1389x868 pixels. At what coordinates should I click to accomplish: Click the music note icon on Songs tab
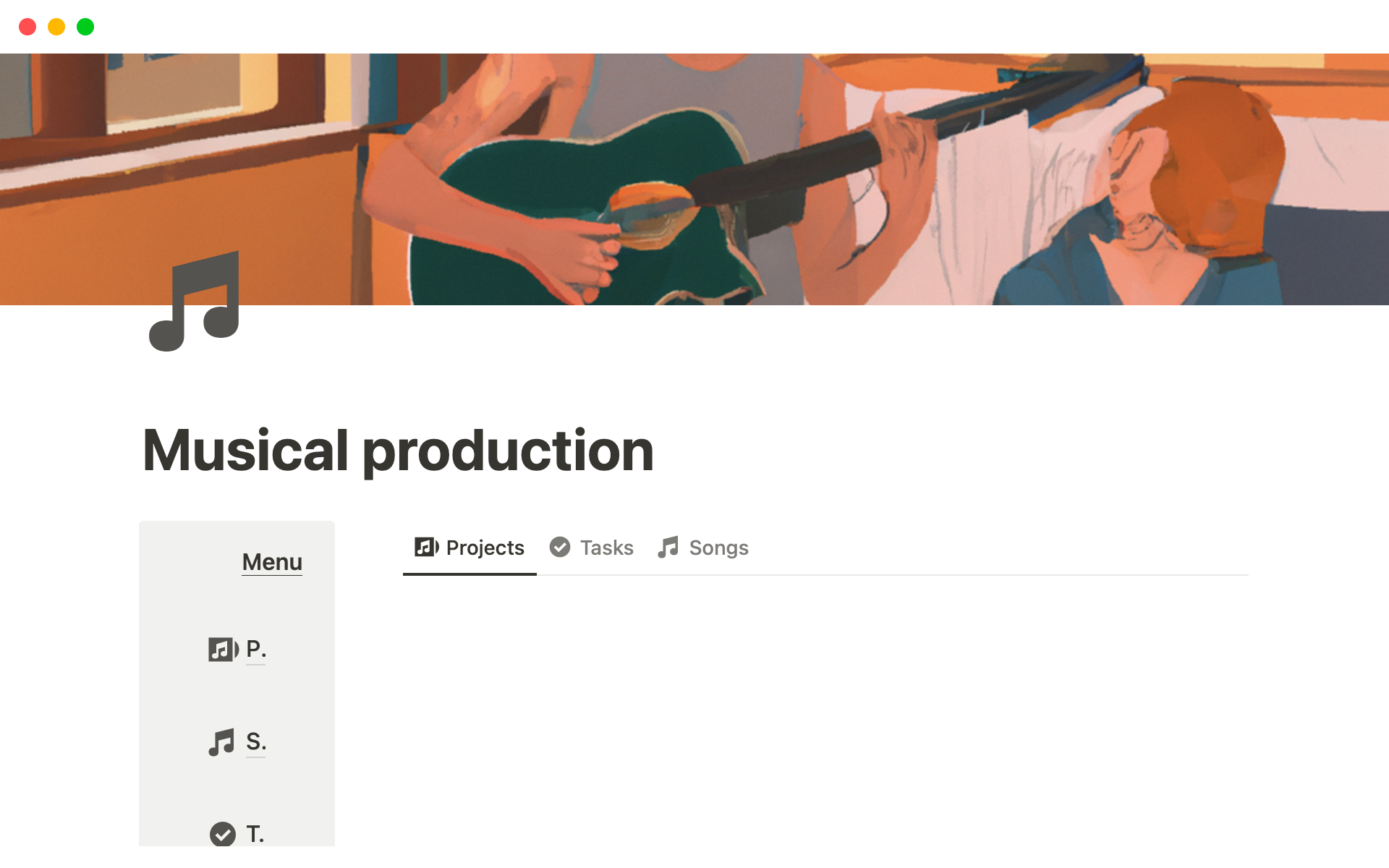[668, 548]
